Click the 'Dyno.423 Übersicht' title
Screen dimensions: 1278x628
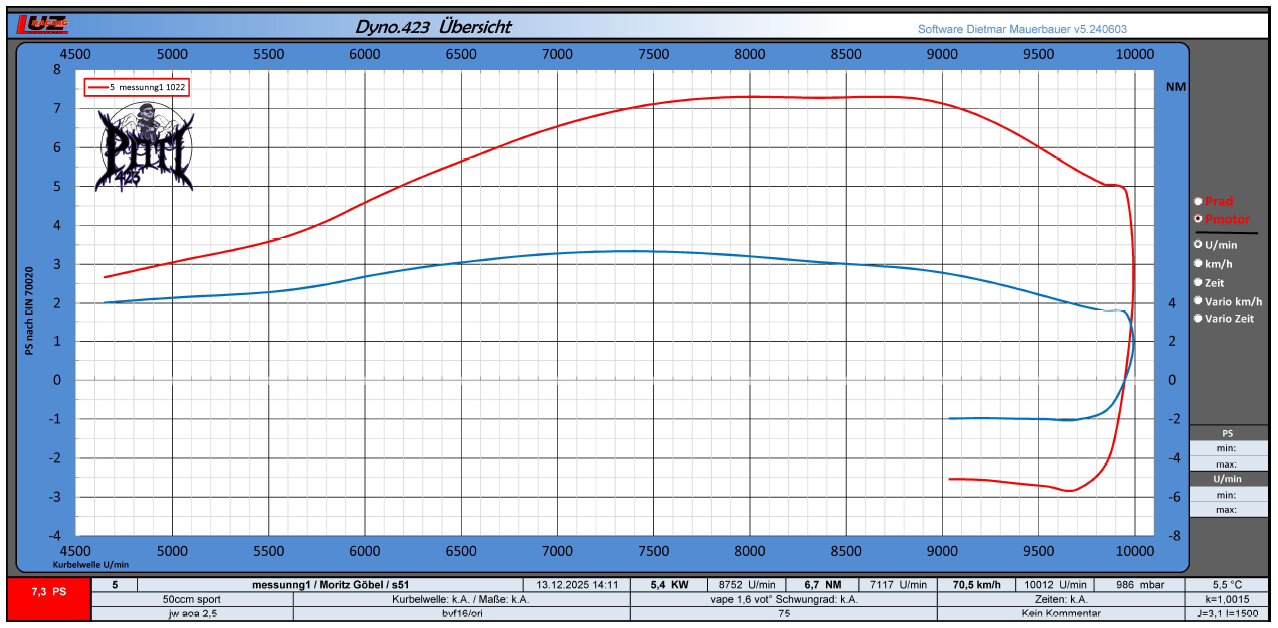point(433,27)
